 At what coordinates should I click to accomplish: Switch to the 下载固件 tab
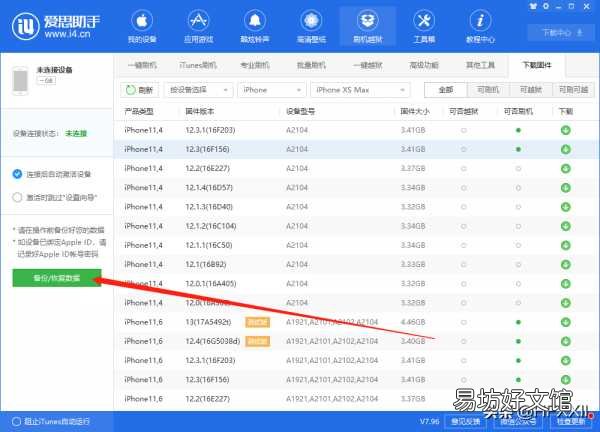click(x=537, y=65)
